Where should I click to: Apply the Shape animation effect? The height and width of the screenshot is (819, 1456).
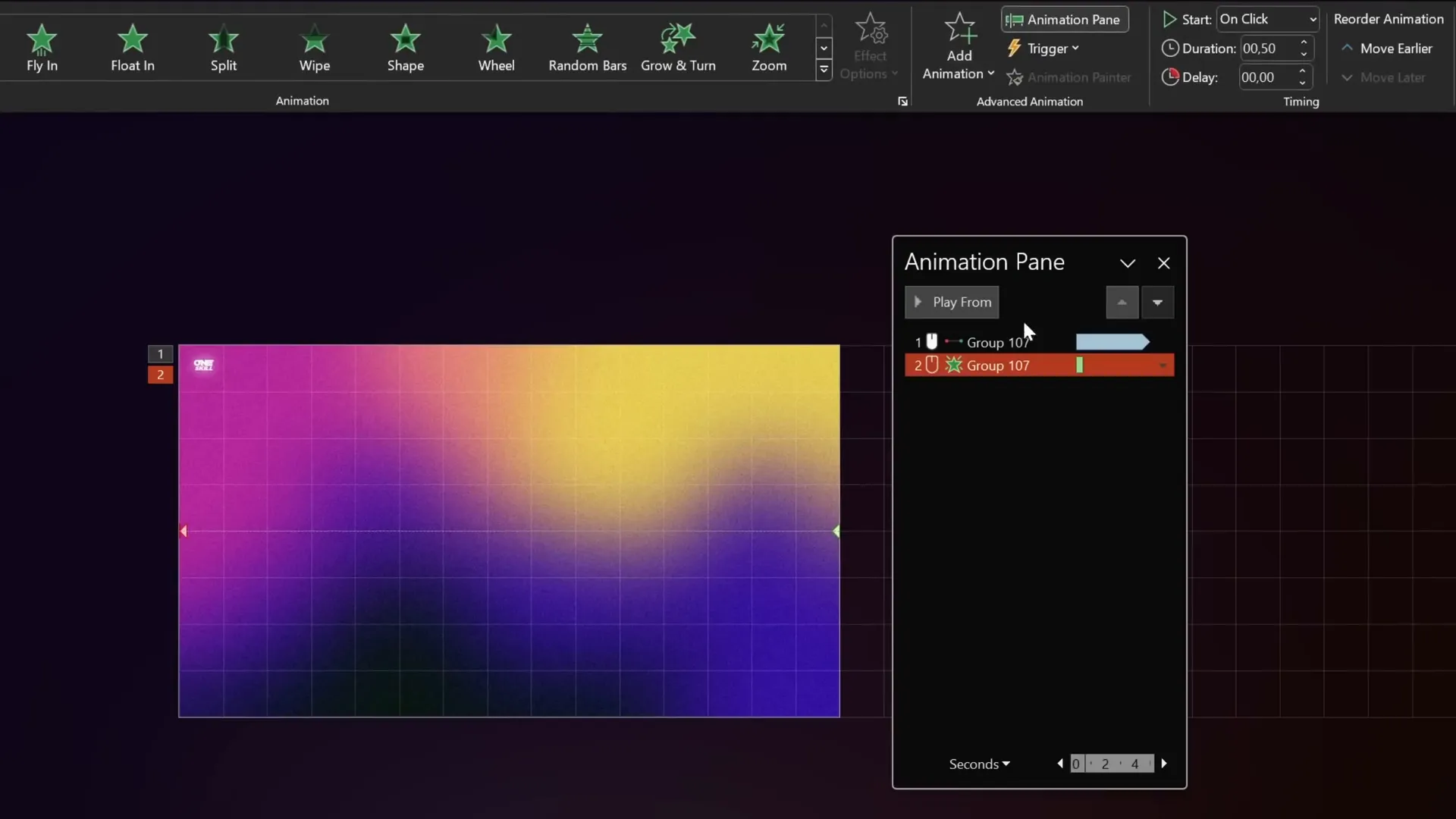pyautogui.click(x=406, y=48)
